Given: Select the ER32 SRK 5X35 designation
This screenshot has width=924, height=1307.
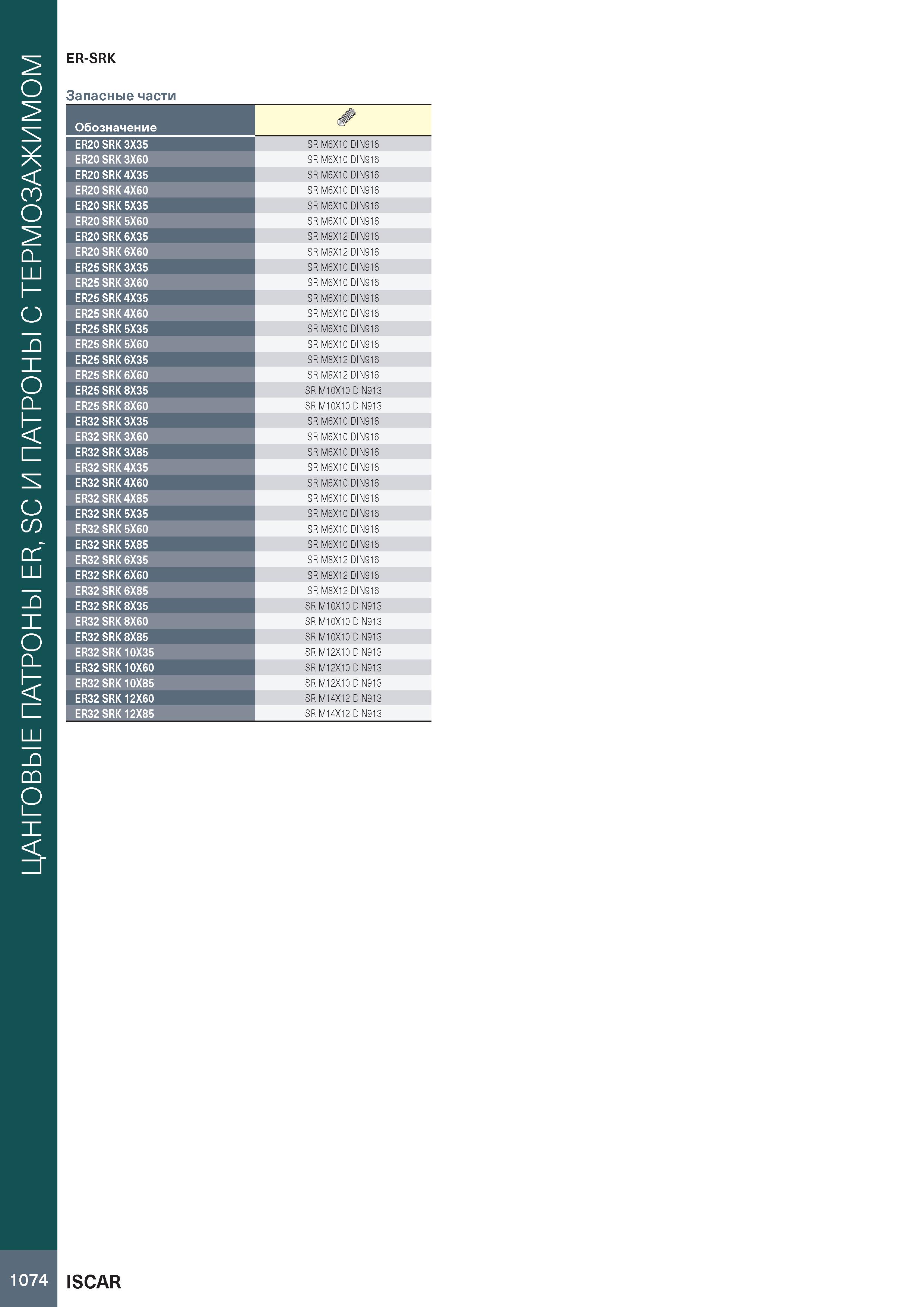Looking at the screenshot, I should point(111,513).
